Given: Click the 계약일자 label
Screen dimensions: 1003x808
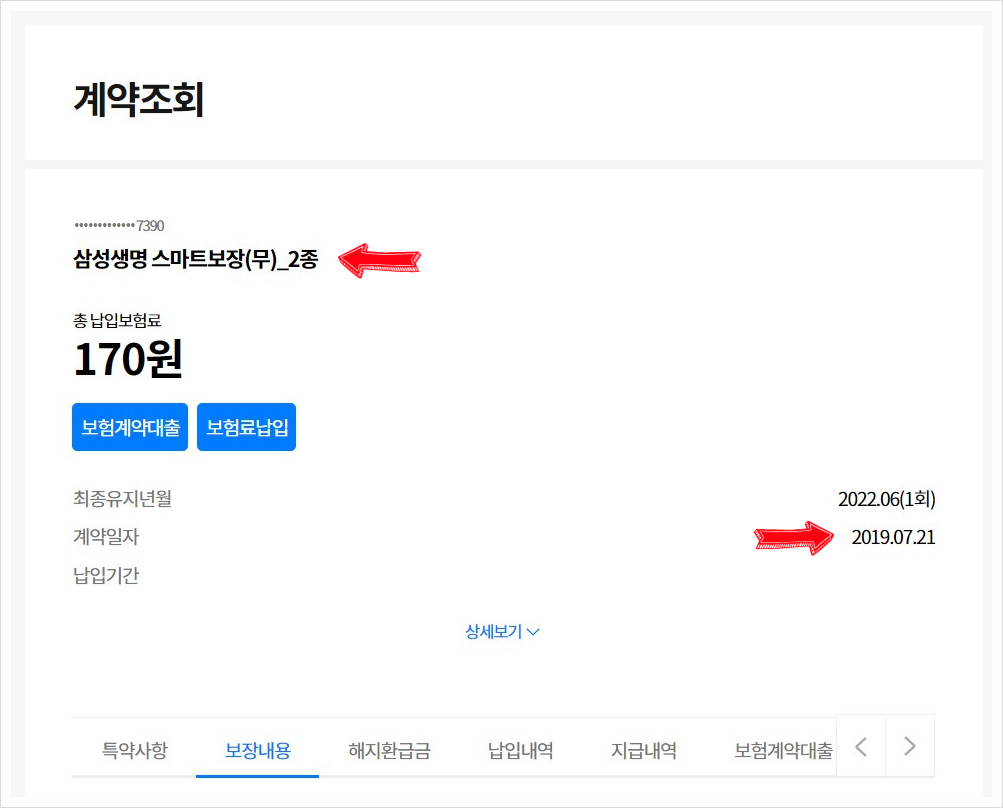Looking at the screenshot, I should (x=106, y=537).
